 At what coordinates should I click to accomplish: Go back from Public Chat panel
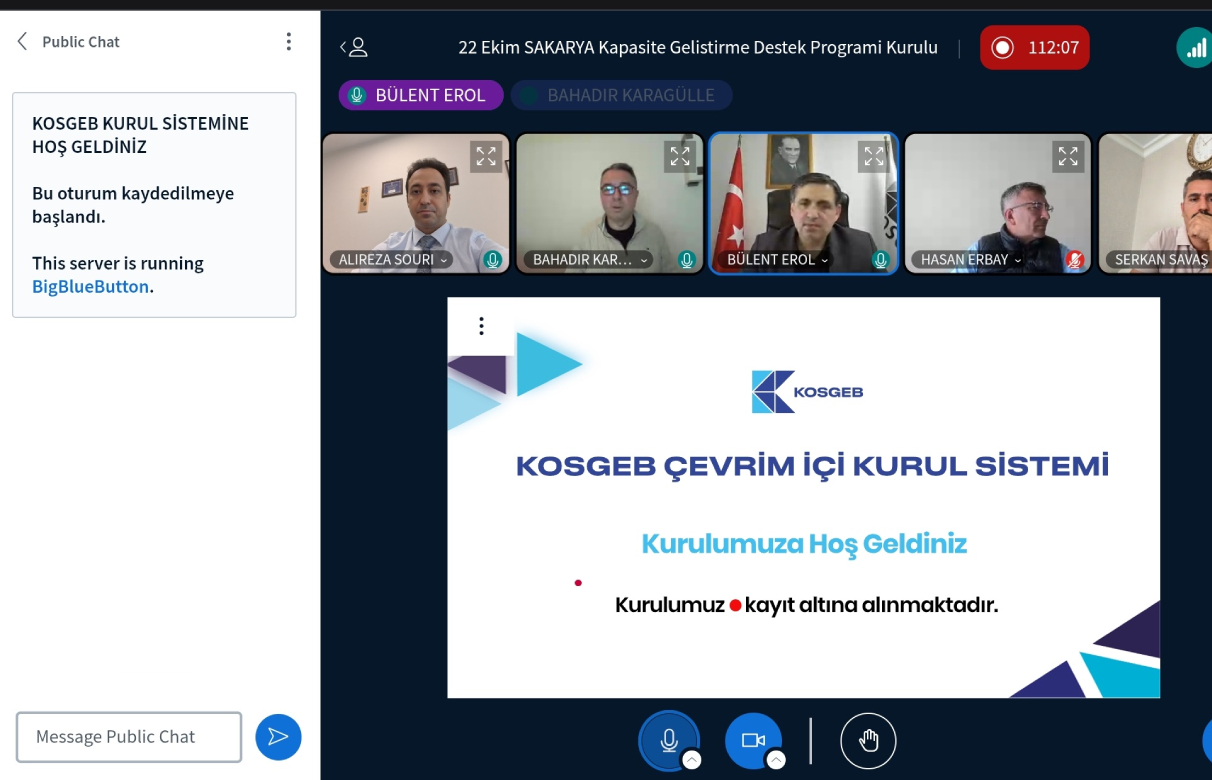pos(22,42)
